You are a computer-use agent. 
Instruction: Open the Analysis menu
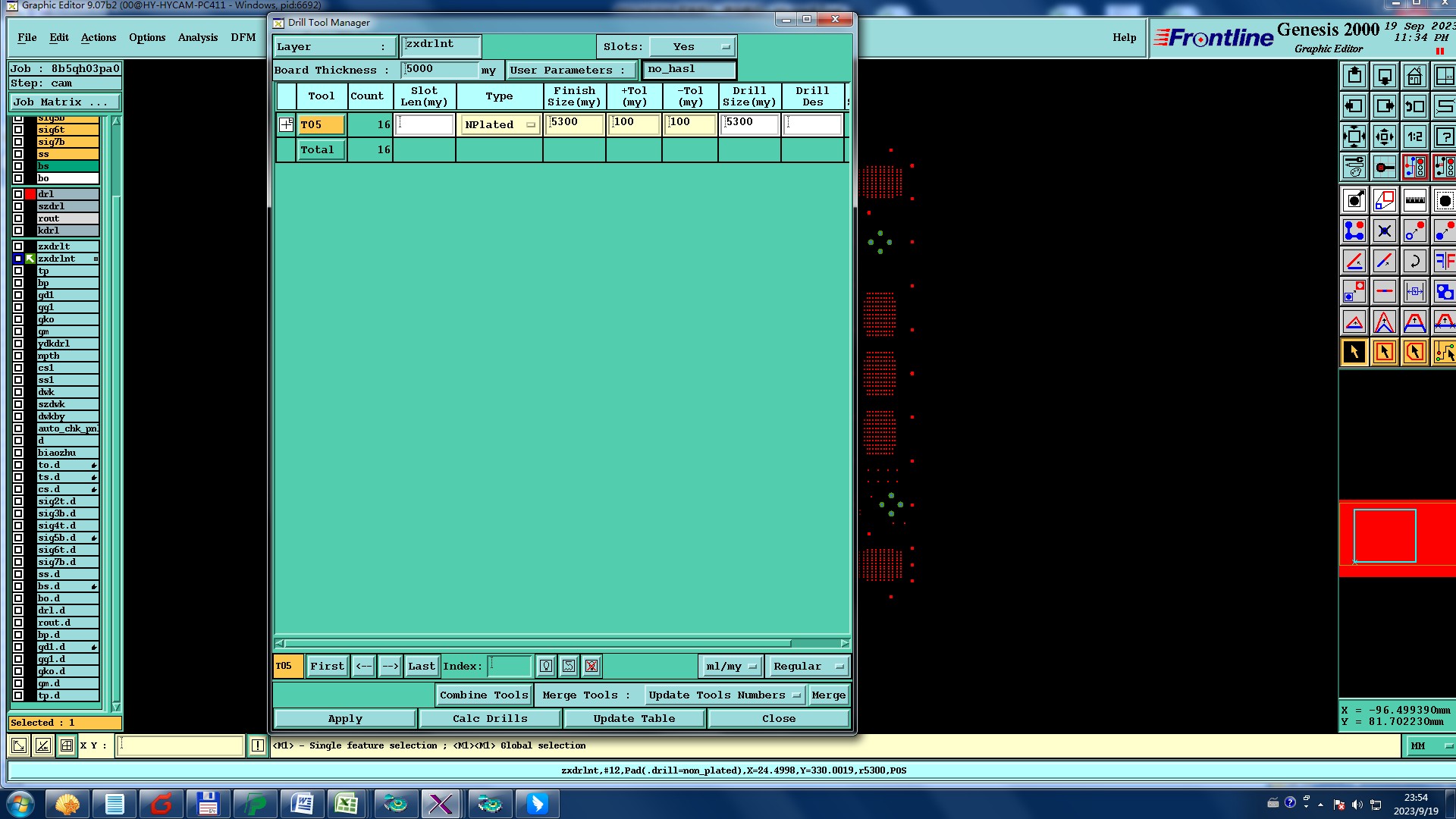tap(197, 37)
